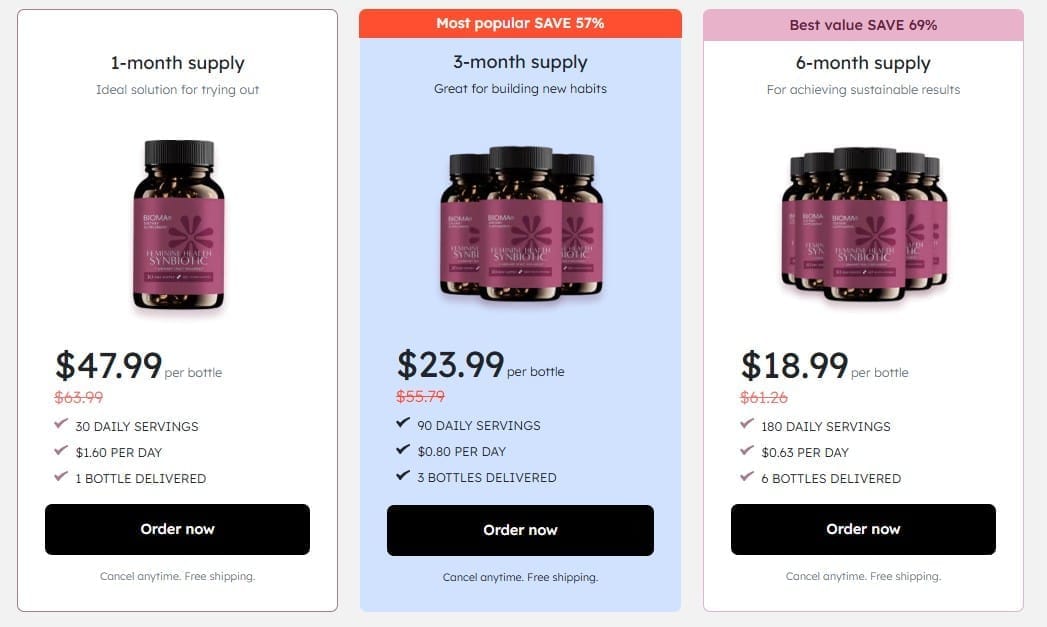Click checkmark beside 3 BOTTLES DELIVERED
This screenshot has height=627, width=1047.
[x=403, y=475]
